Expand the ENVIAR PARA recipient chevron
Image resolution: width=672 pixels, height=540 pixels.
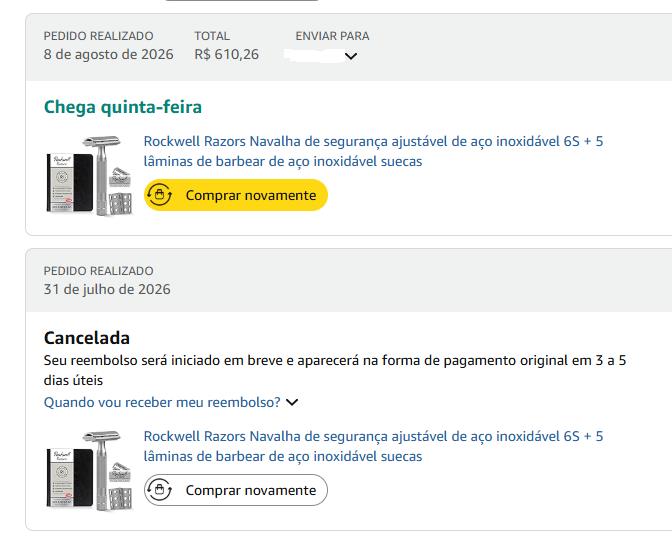coord(351,56)
